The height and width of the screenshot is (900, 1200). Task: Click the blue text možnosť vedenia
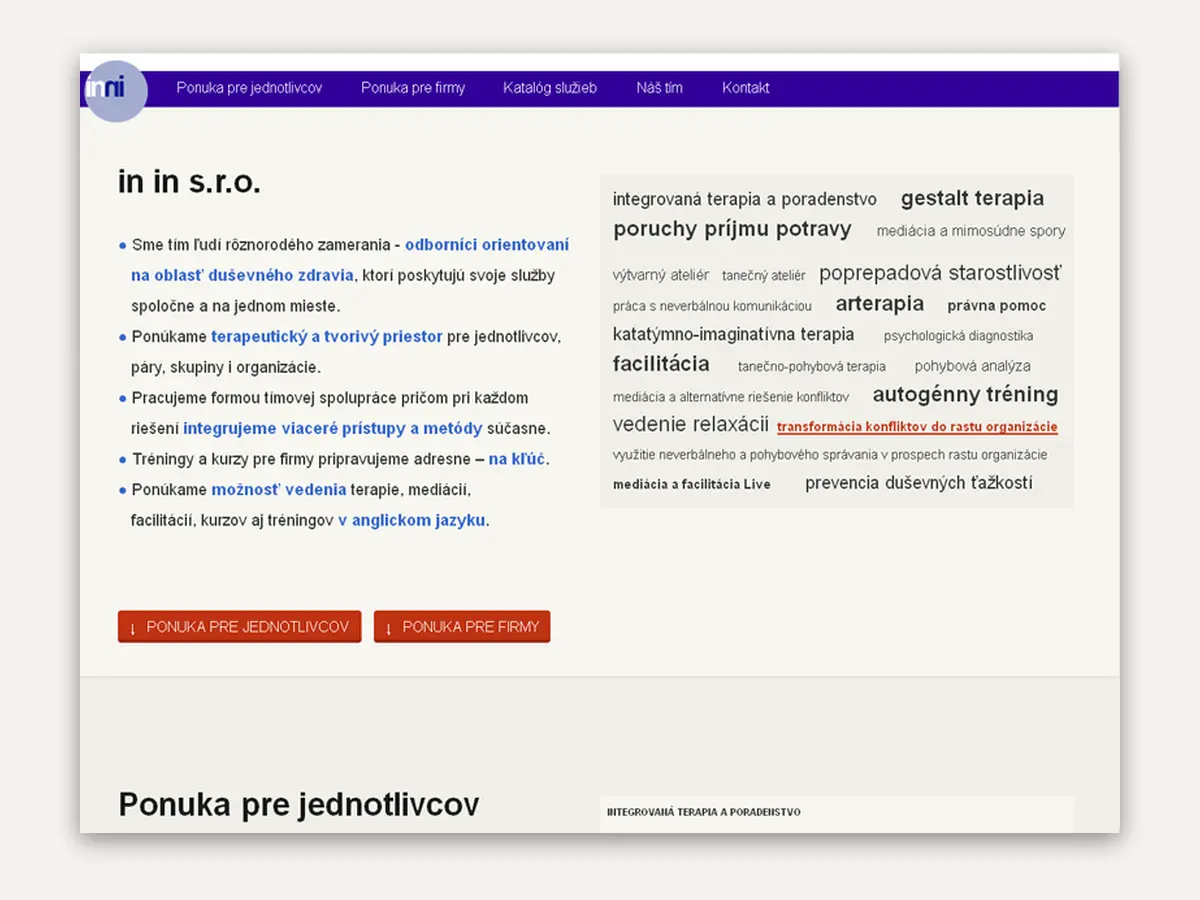tap(279, 489)
